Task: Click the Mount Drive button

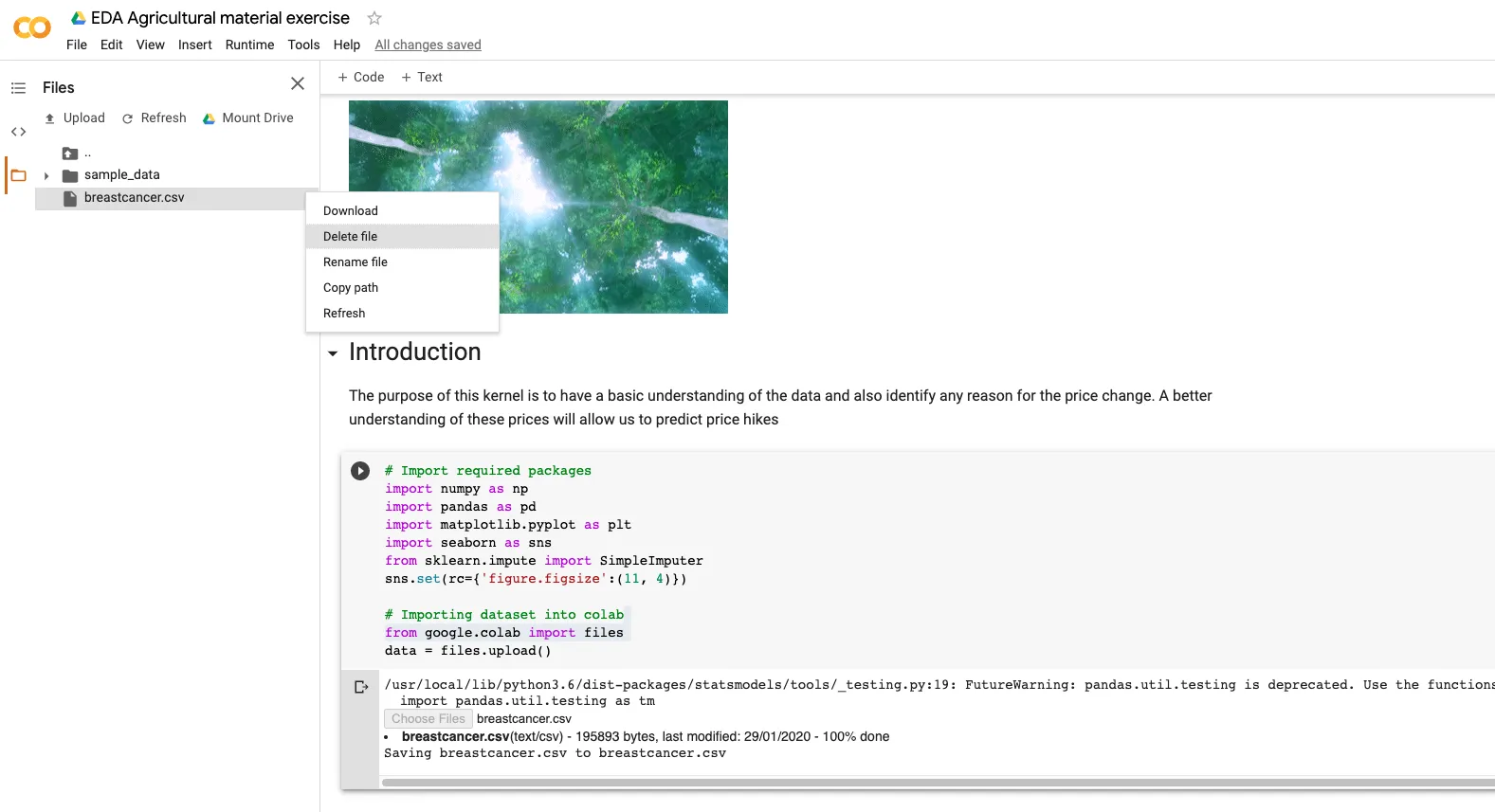Action: click(x=248, y=117)
